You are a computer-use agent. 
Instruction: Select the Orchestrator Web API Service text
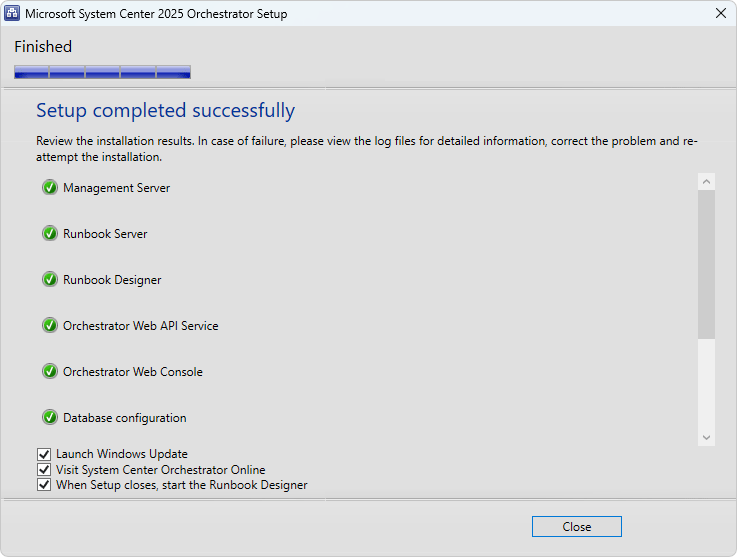click(x=141, y=326)
